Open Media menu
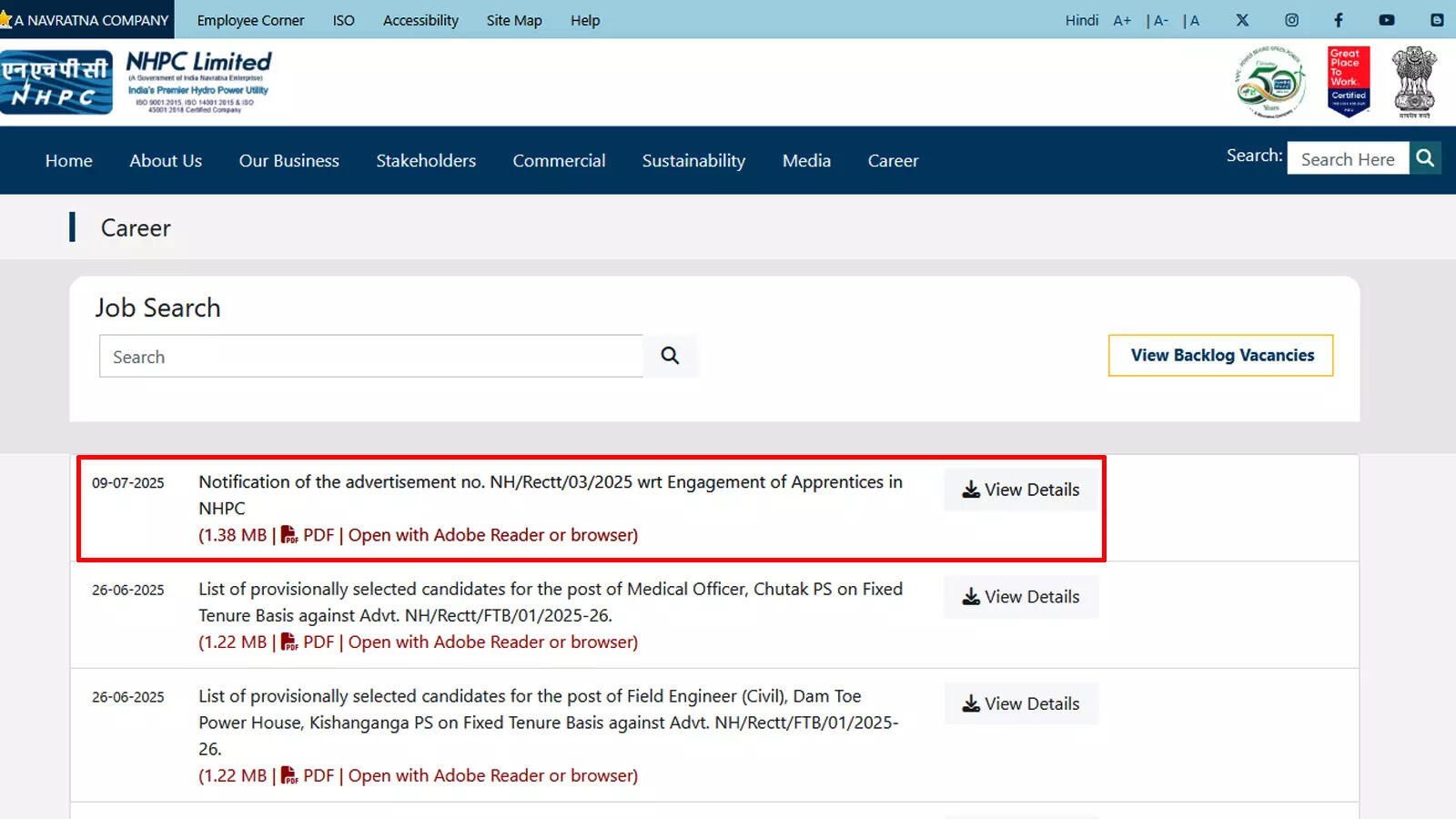This screenshot has width=1456, height=819. tap(806, 160)
